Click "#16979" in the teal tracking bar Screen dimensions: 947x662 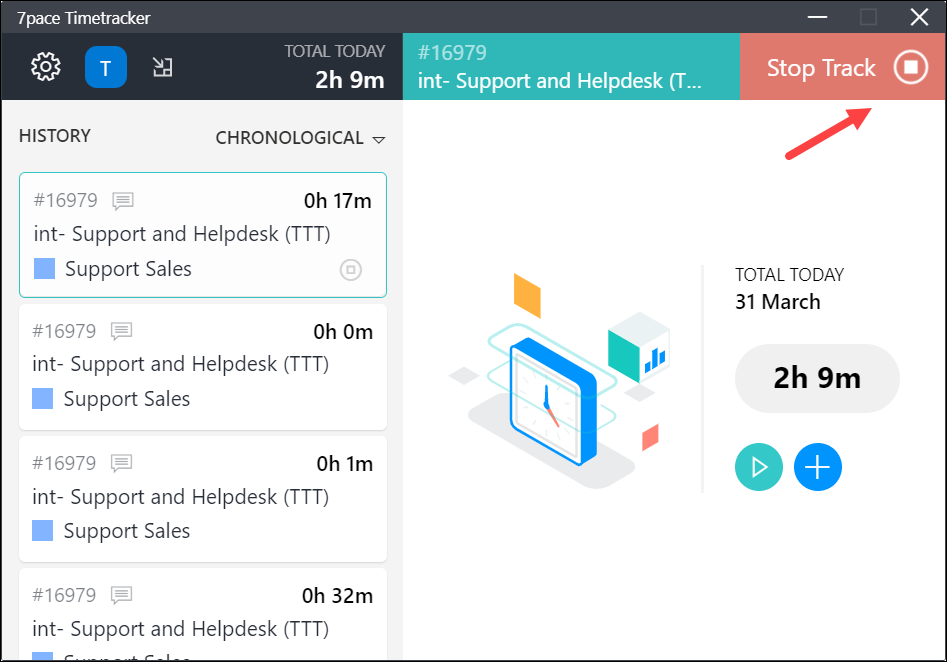452,53
